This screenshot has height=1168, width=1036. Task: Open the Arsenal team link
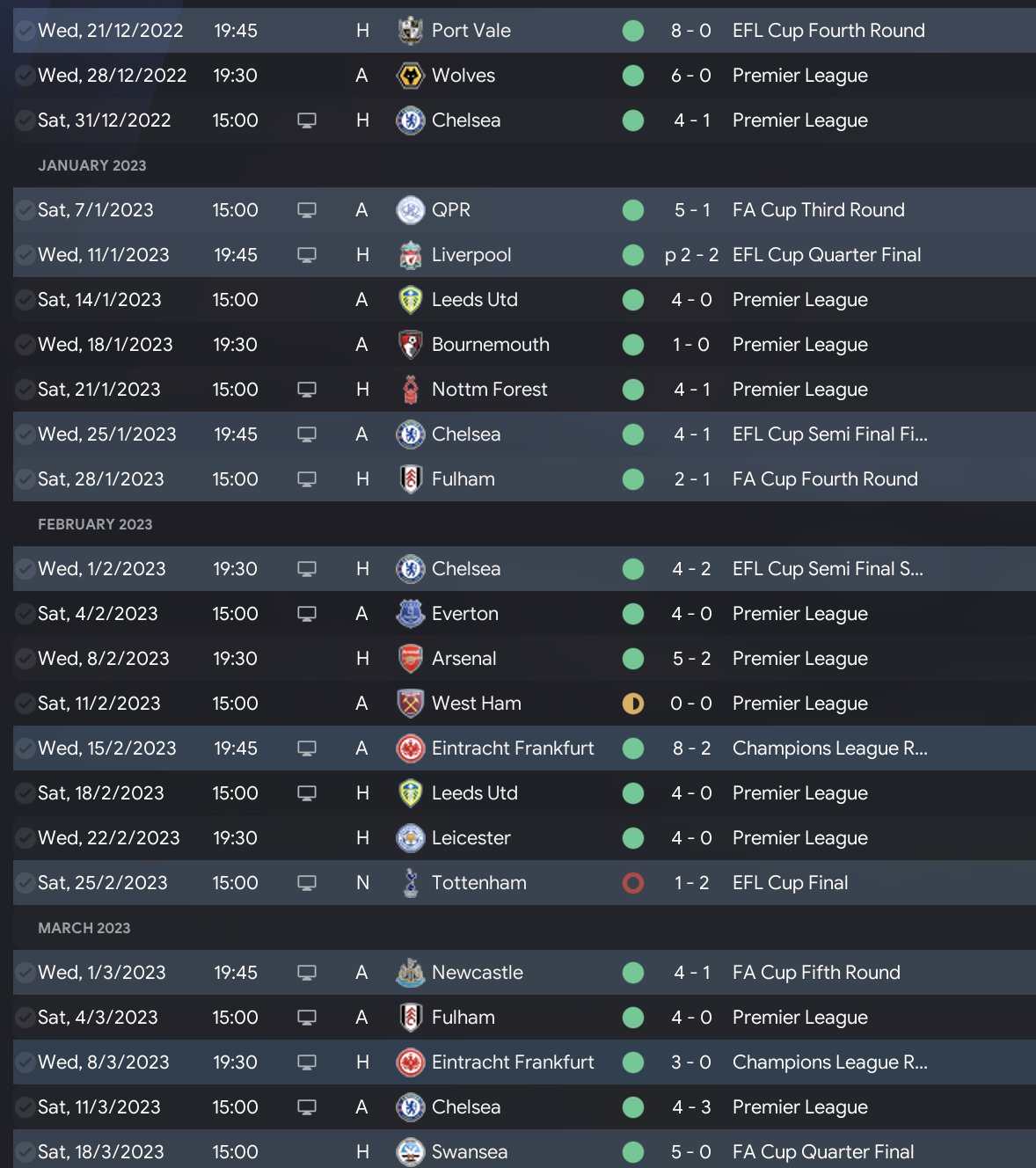click(x=463, y=659)
